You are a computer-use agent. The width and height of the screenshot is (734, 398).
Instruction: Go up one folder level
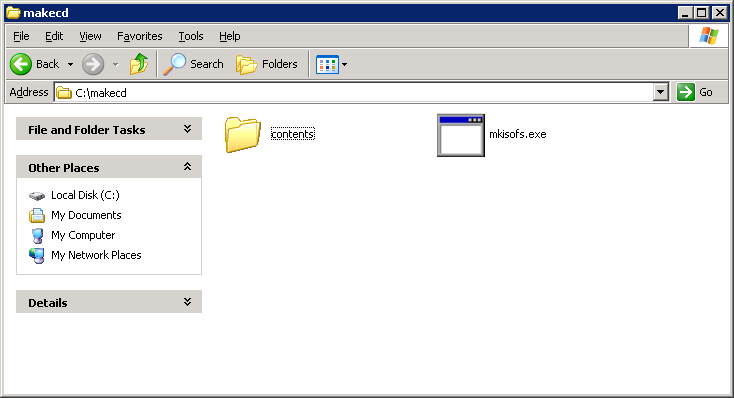click(x=139, y=64)
